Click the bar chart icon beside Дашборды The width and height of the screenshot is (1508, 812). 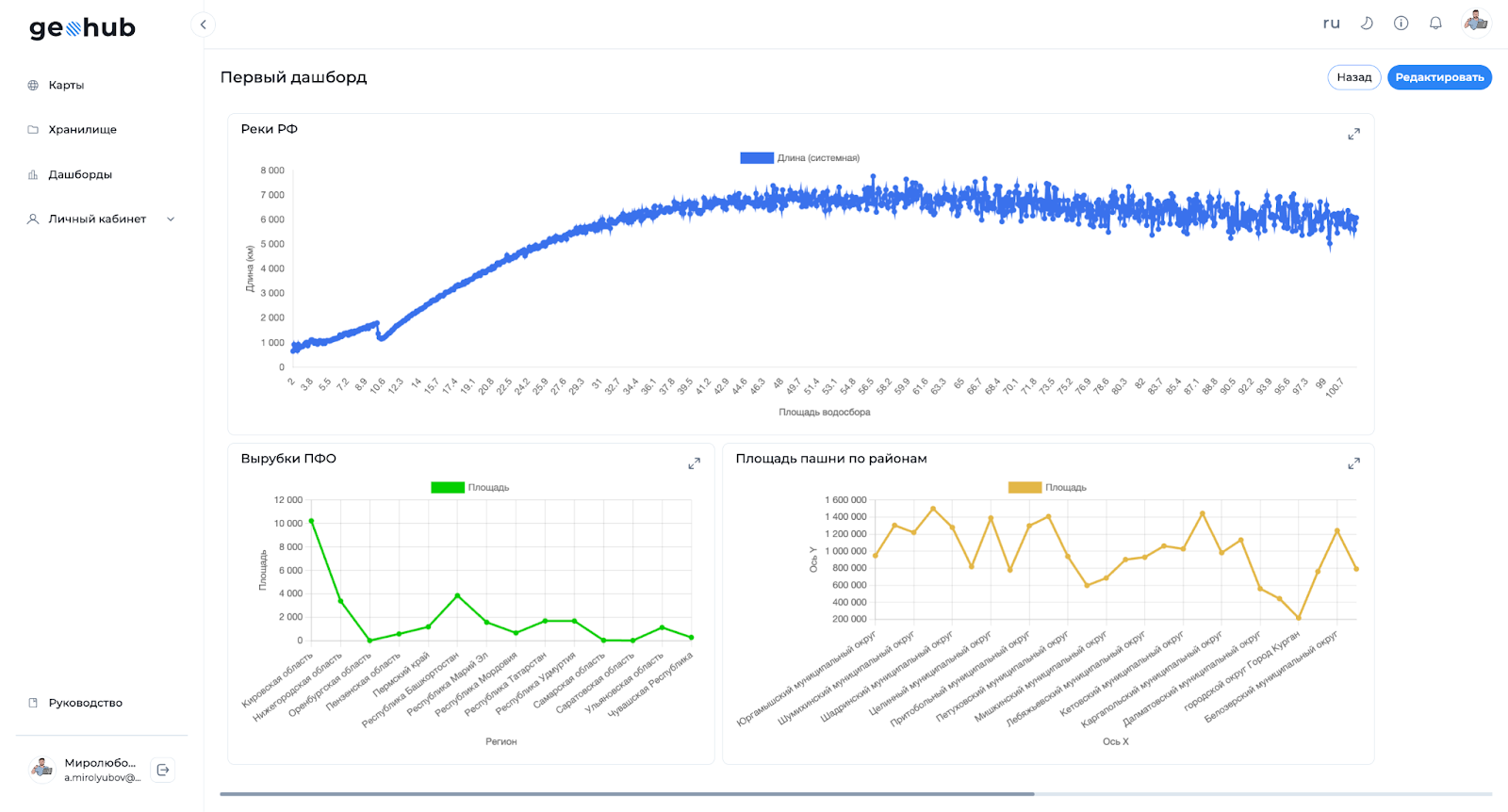pyautogui.click(x=33, y=174)
